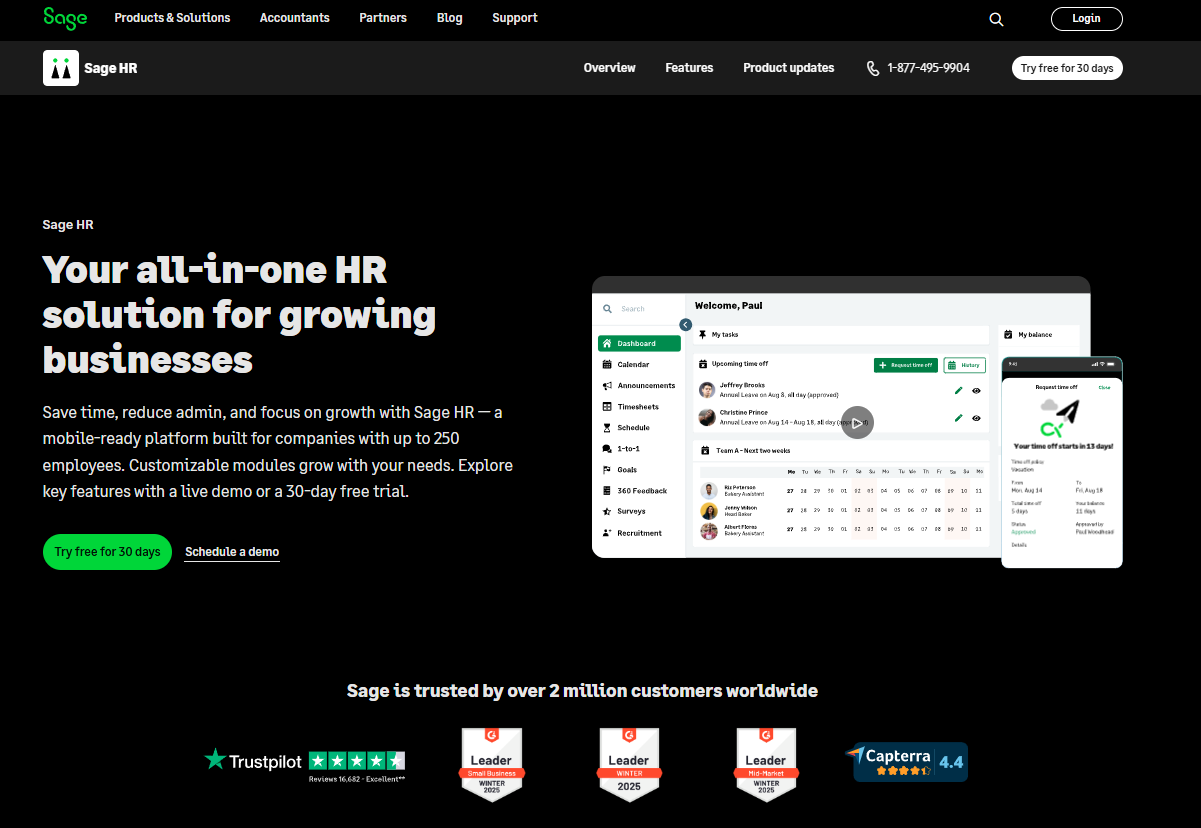Select Dashboard home icon in preview sidebar
Image resolution: width=1201 pixels, height=828 pixels.
pos(607,343)
